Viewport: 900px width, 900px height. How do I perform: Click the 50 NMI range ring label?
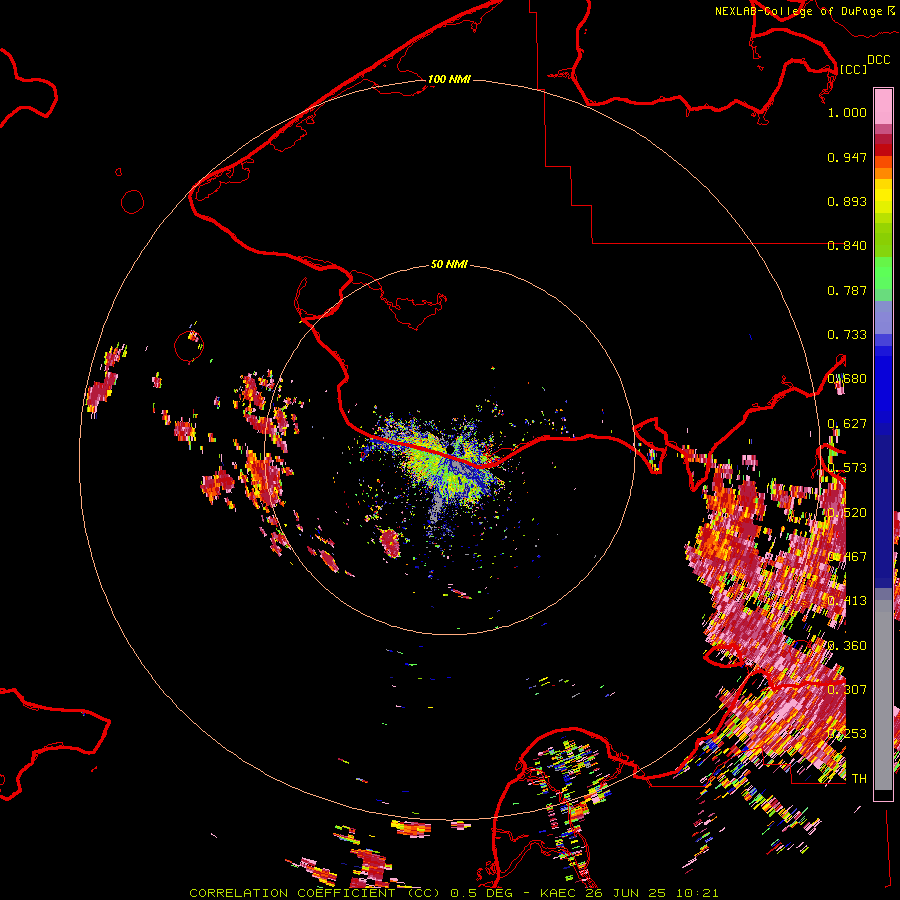click(449, 264)
